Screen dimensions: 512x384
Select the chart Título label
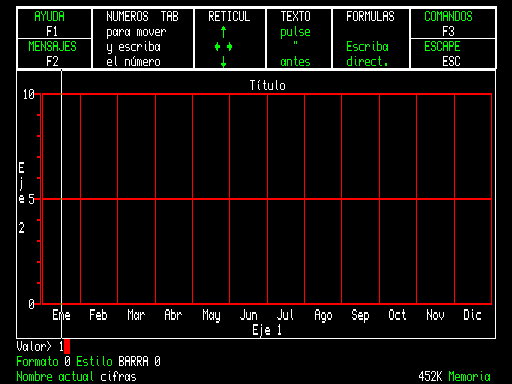(268, 85)
